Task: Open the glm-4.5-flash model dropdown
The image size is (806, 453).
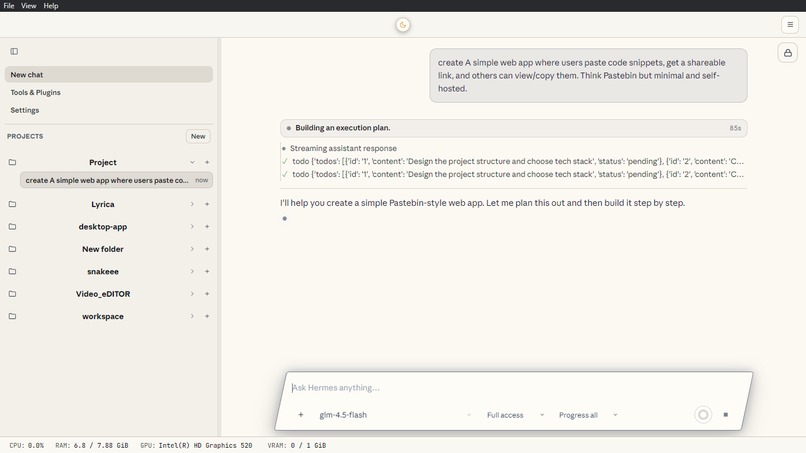Action: [x=395, y=415]
